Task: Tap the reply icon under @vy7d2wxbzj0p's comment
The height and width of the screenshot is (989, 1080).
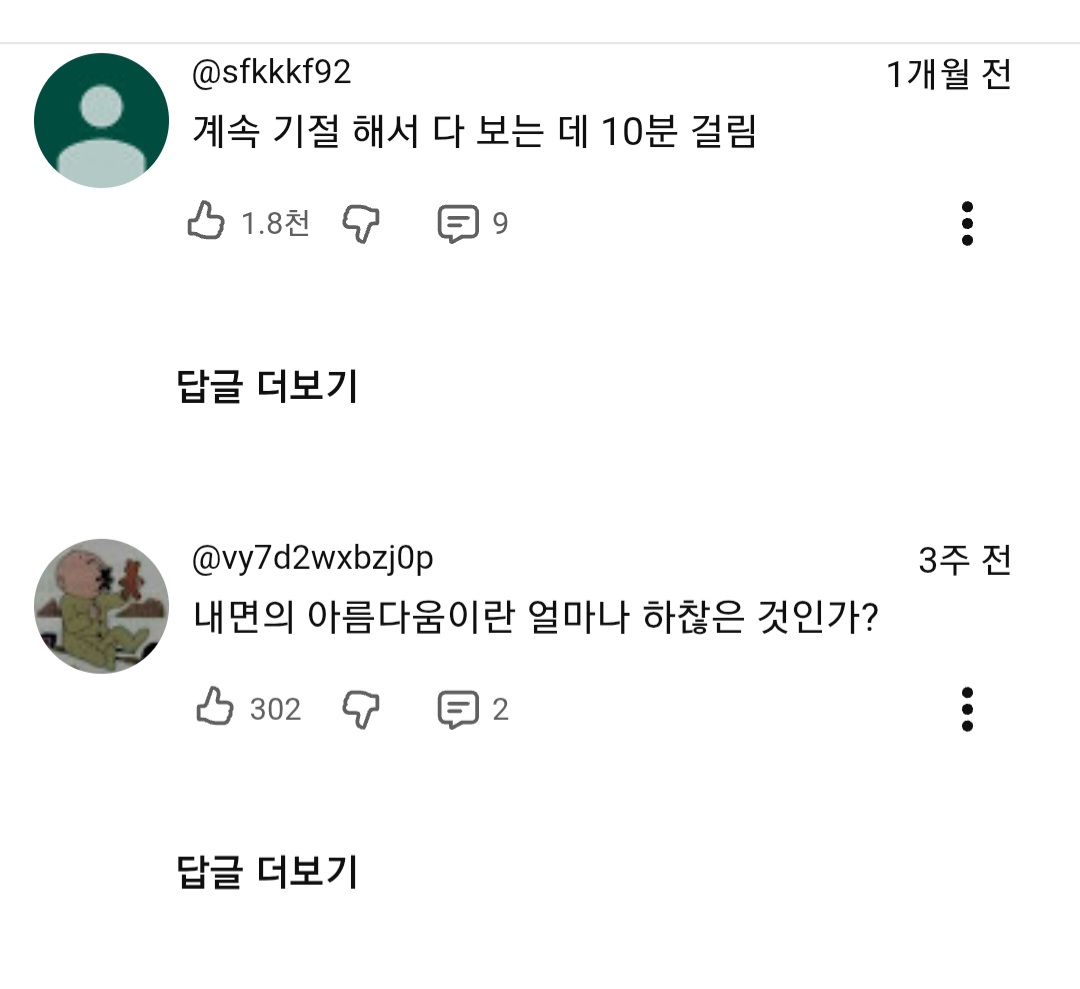Action: pos(458,709)
